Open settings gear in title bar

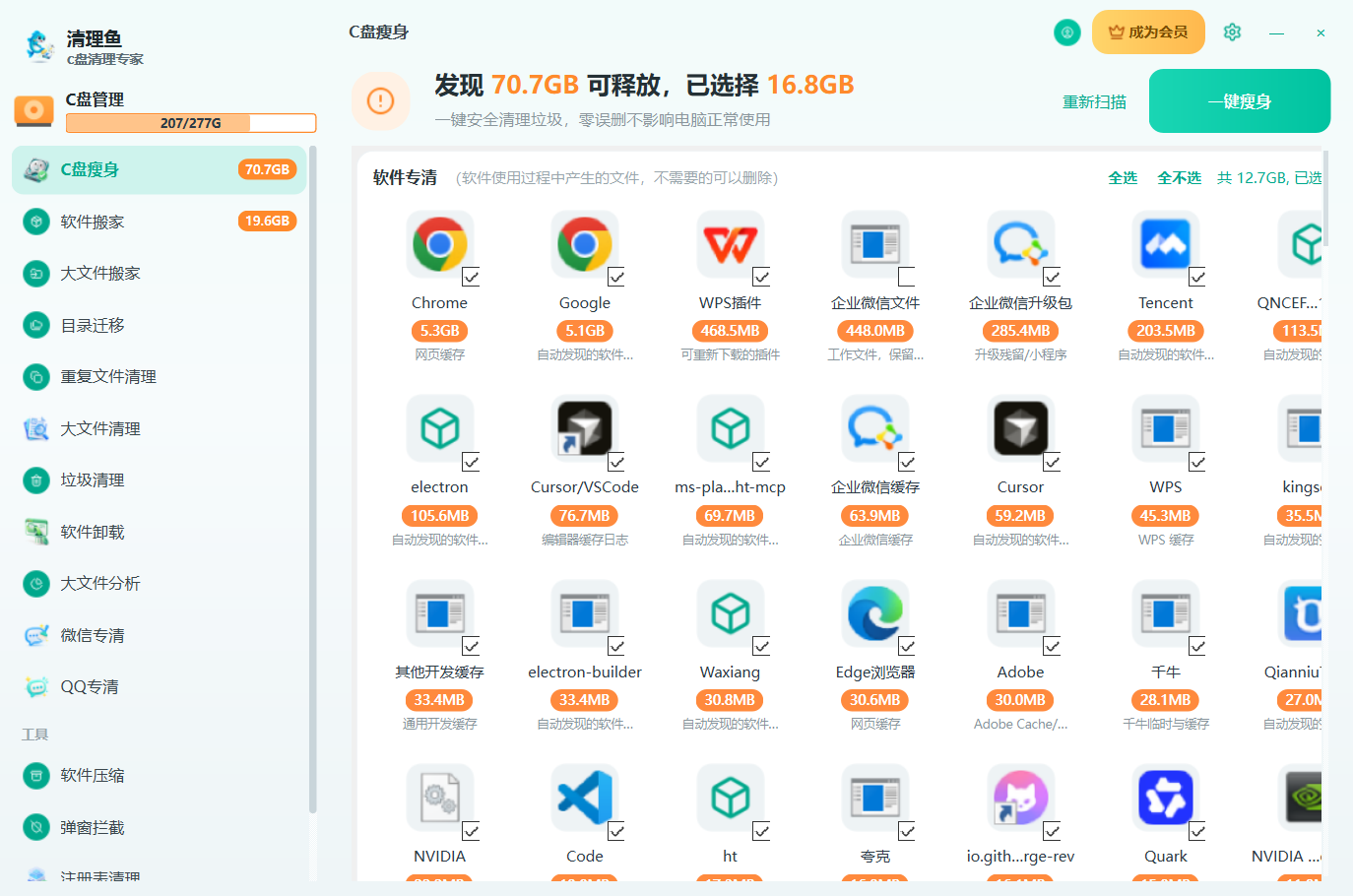point(1232,32)
